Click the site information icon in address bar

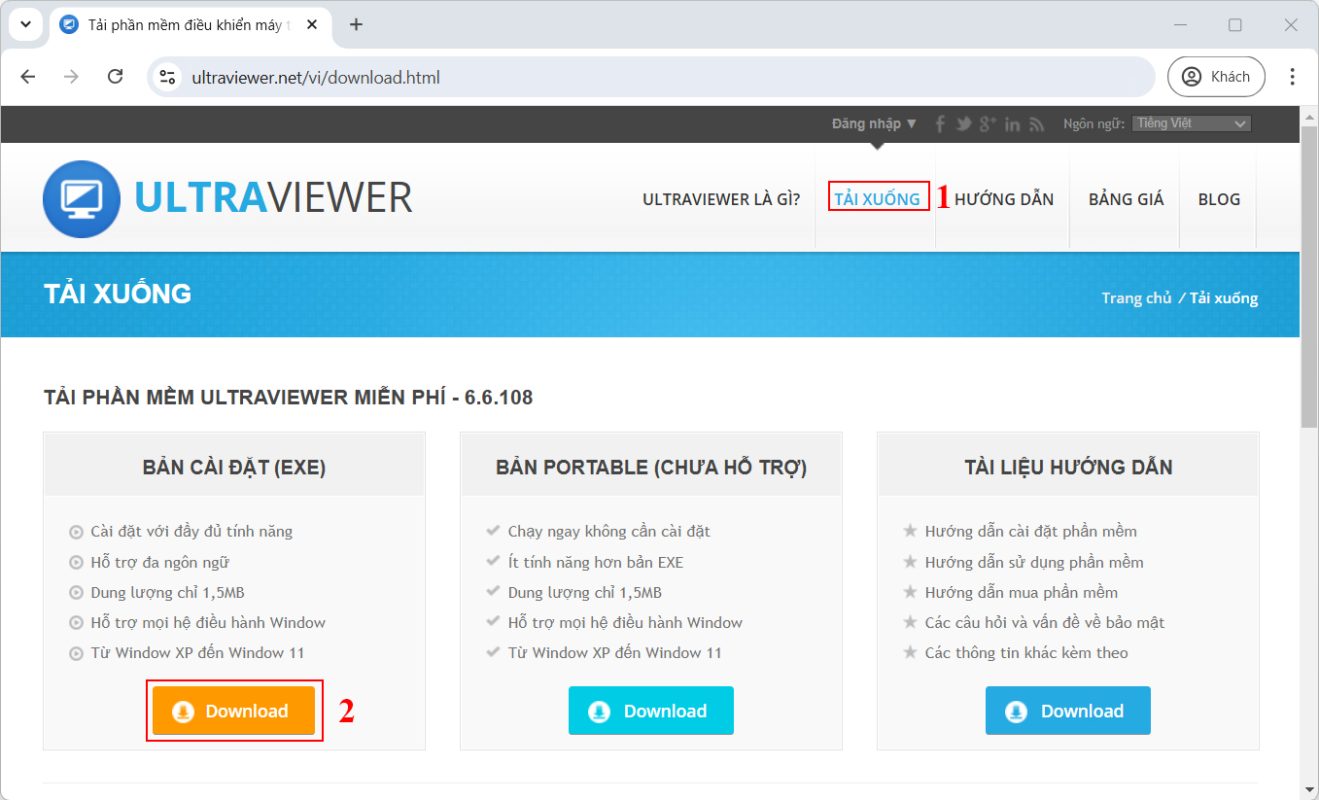pos(166,75)
